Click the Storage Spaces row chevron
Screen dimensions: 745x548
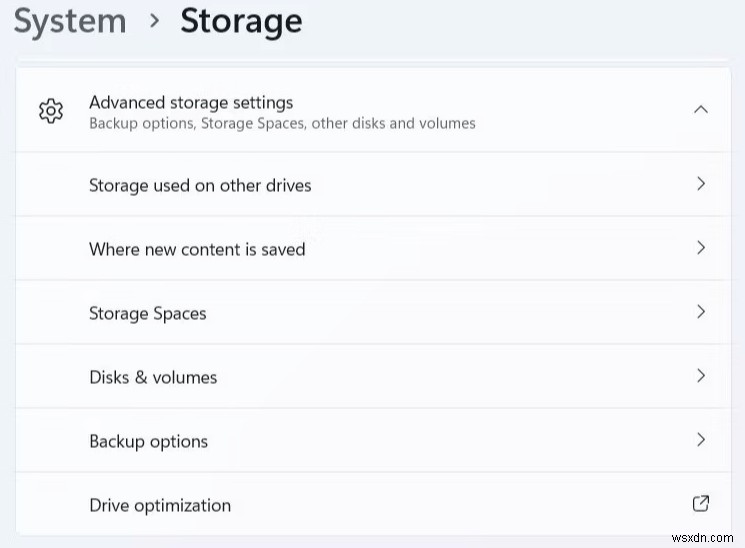point(701,312)
